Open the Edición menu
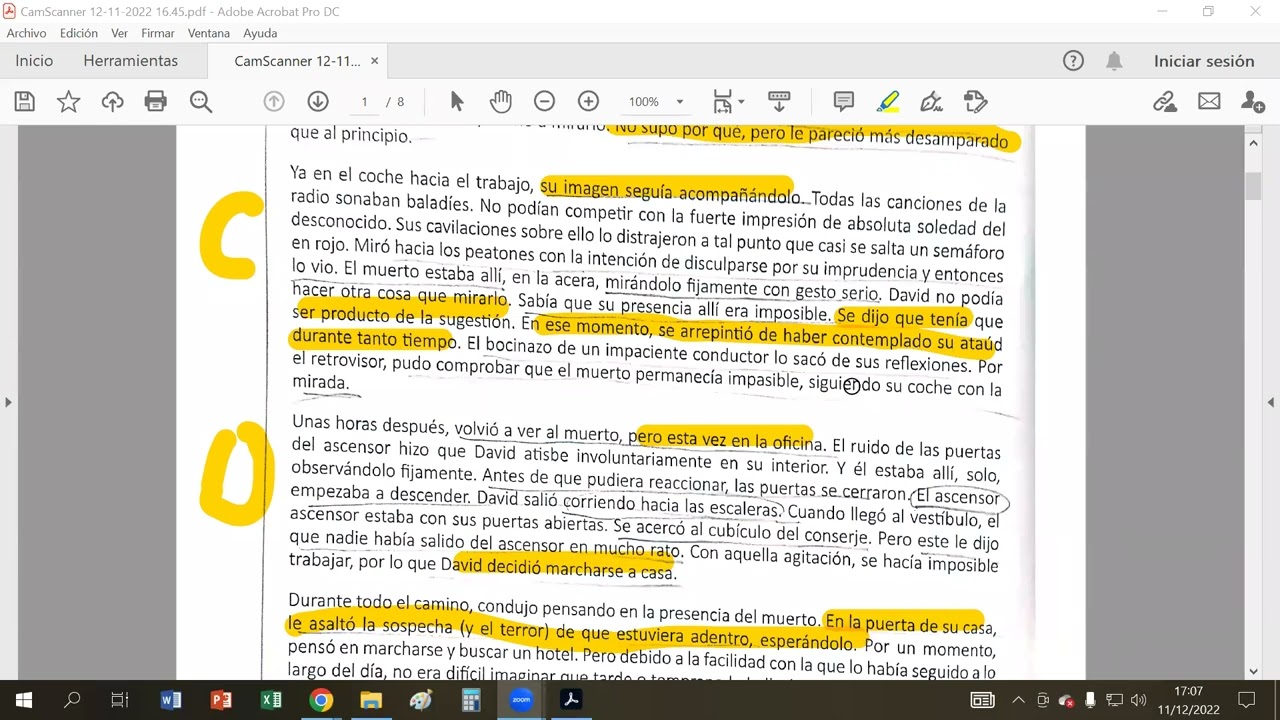This screenshot has height=720, width=1280. [x=79, y=33]
